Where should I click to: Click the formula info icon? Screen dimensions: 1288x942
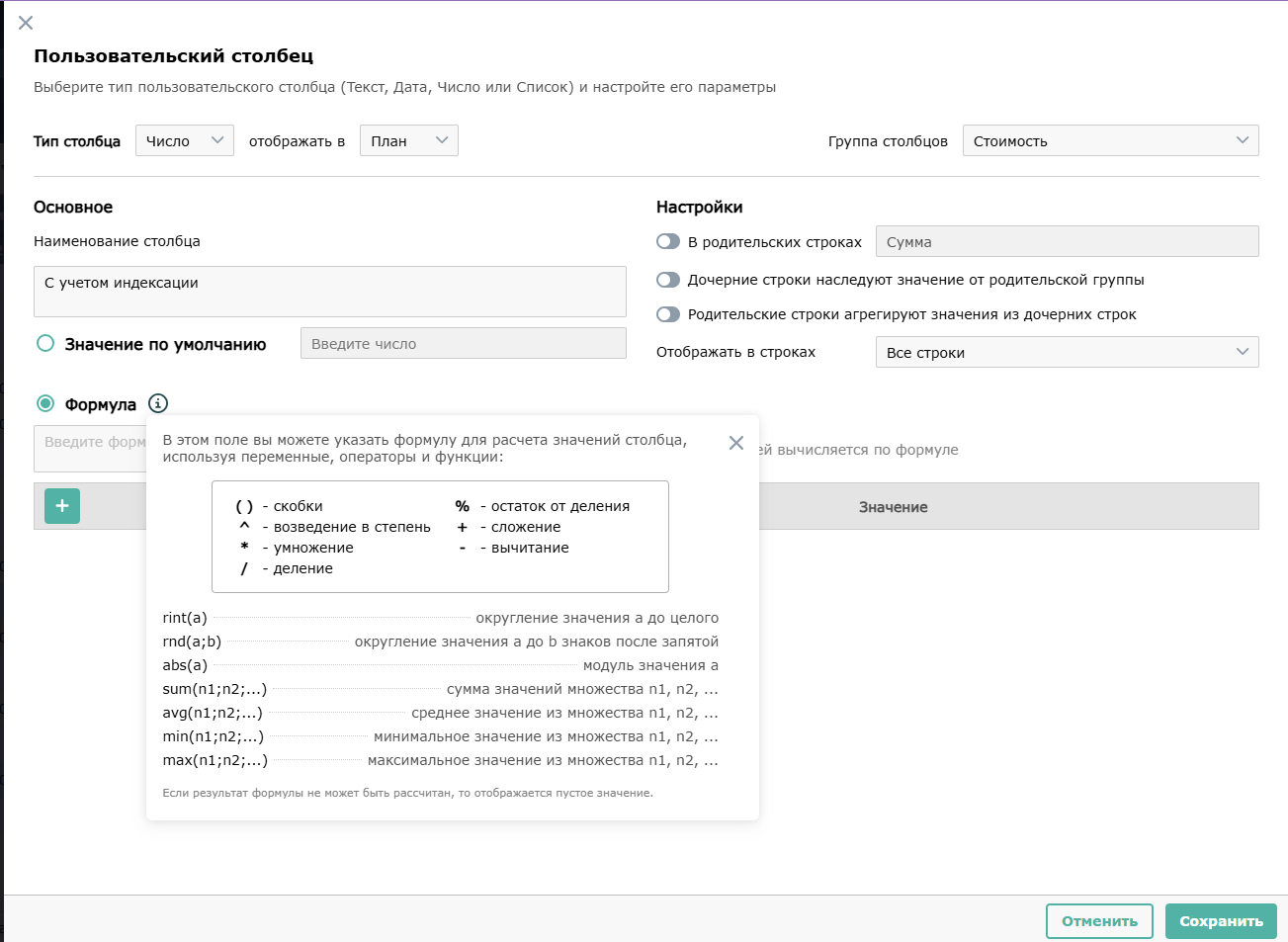pyautogui.click(x=158, y=403)
